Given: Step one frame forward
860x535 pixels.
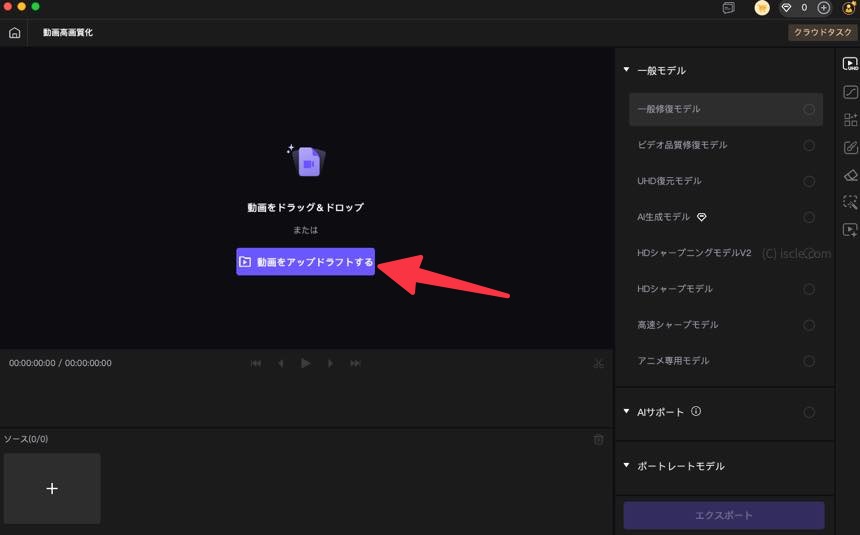Looking at the screenshot, I should (x=330, y=363).
